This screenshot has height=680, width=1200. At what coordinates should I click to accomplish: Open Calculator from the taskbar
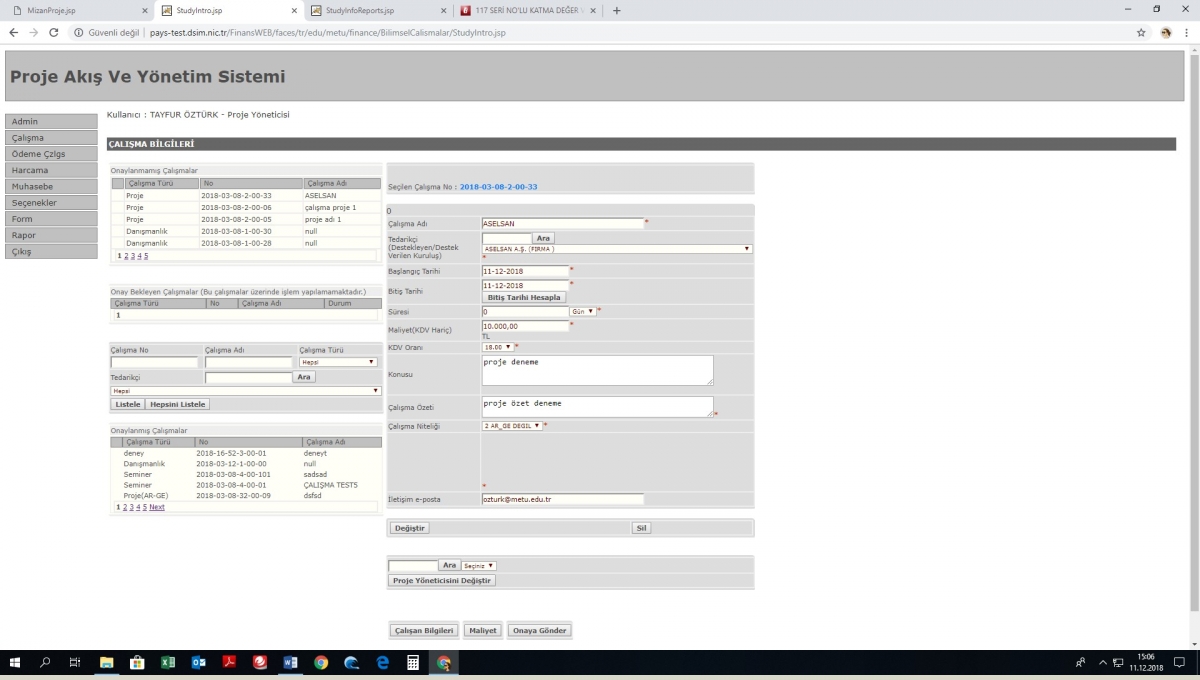click(x=412, y=663)
